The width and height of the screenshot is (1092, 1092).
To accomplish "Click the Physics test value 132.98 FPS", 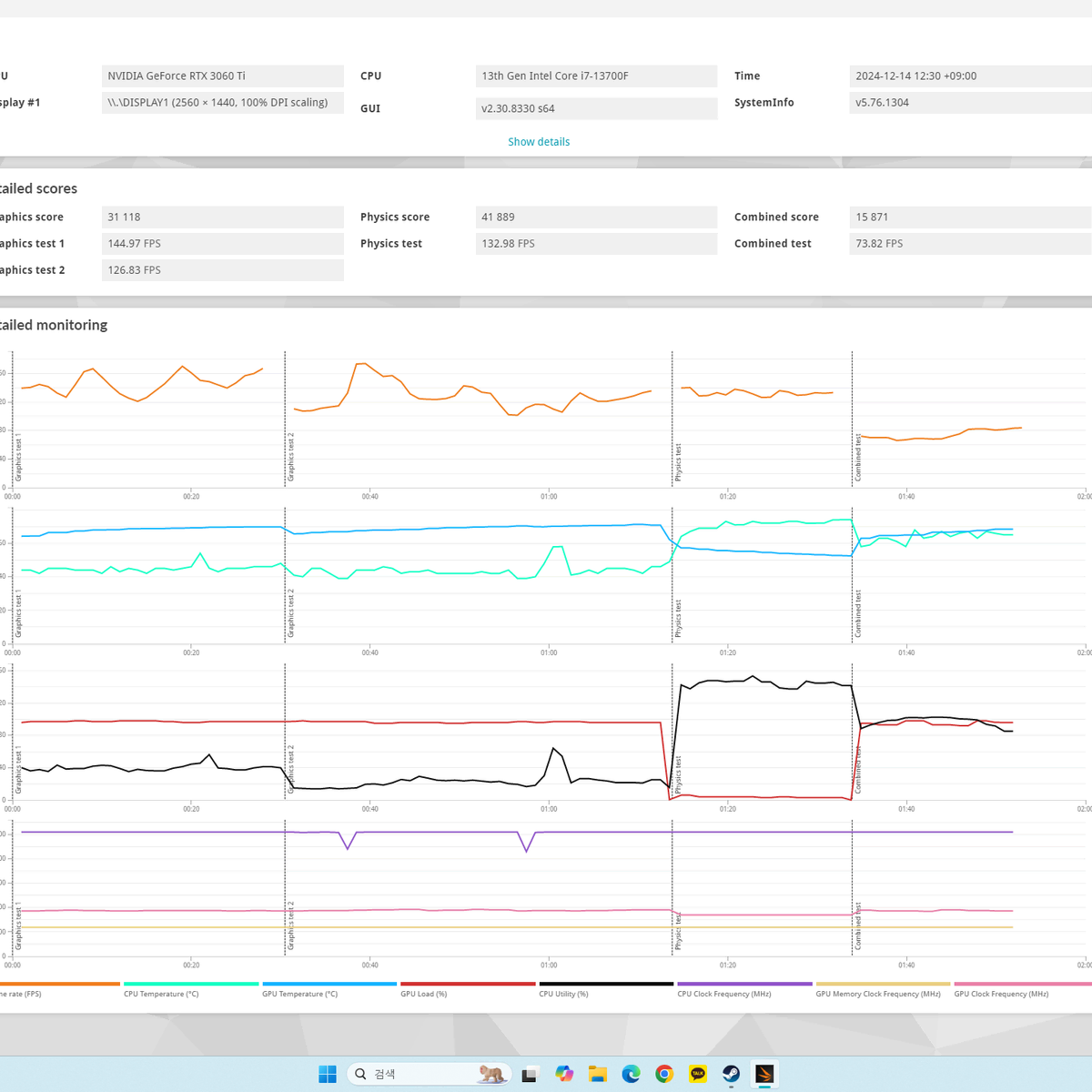I will coord(596,244).
